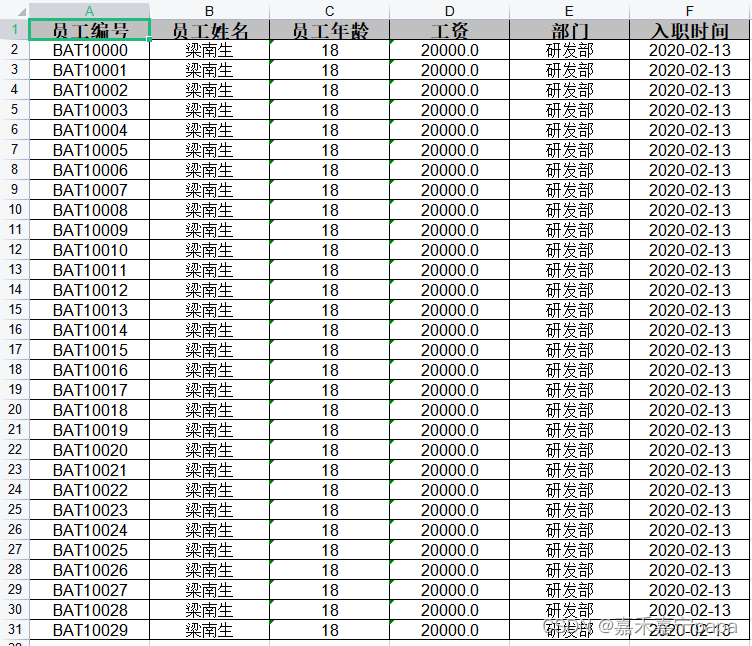Click cell BAT10015
752x646 pixels.
(90, 350)
